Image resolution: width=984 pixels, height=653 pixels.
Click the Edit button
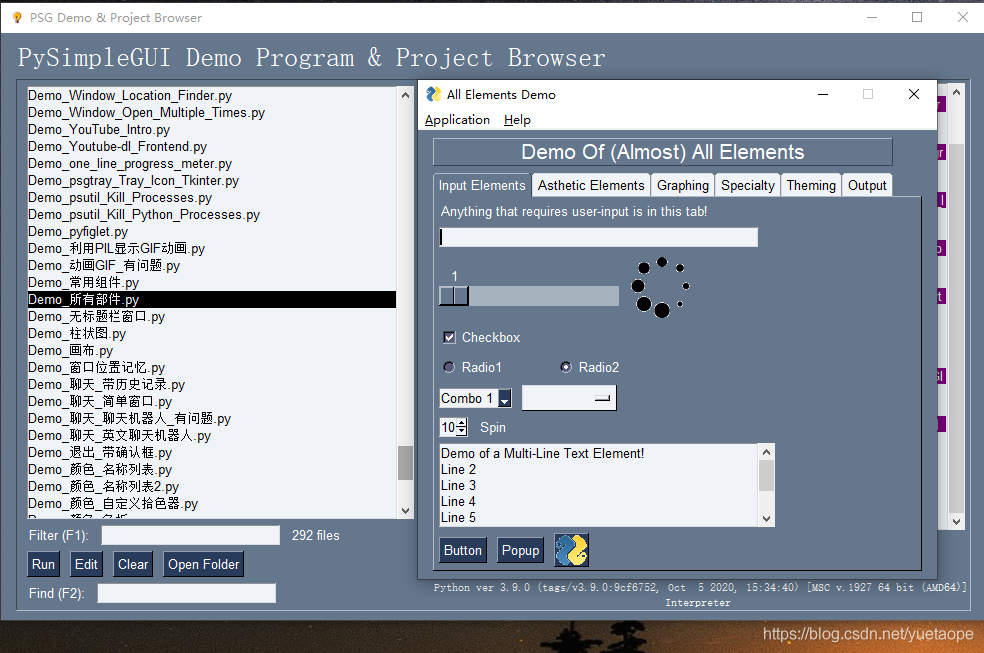(x=86, y=565)
